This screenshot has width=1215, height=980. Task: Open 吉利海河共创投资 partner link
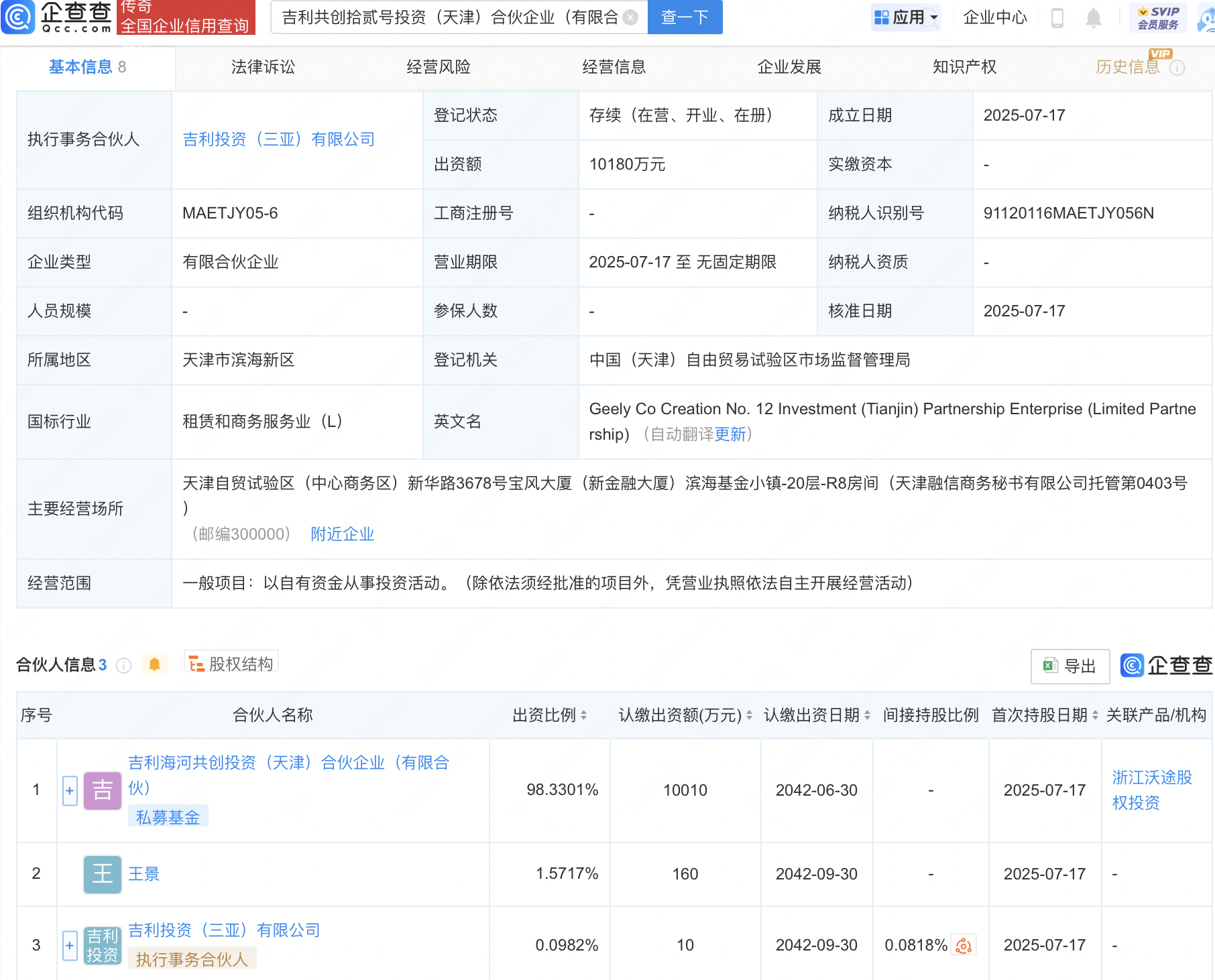click(288, 776)
